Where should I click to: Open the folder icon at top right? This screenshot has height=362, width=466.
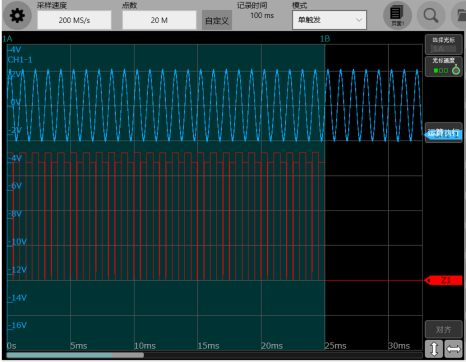[460, 15]
